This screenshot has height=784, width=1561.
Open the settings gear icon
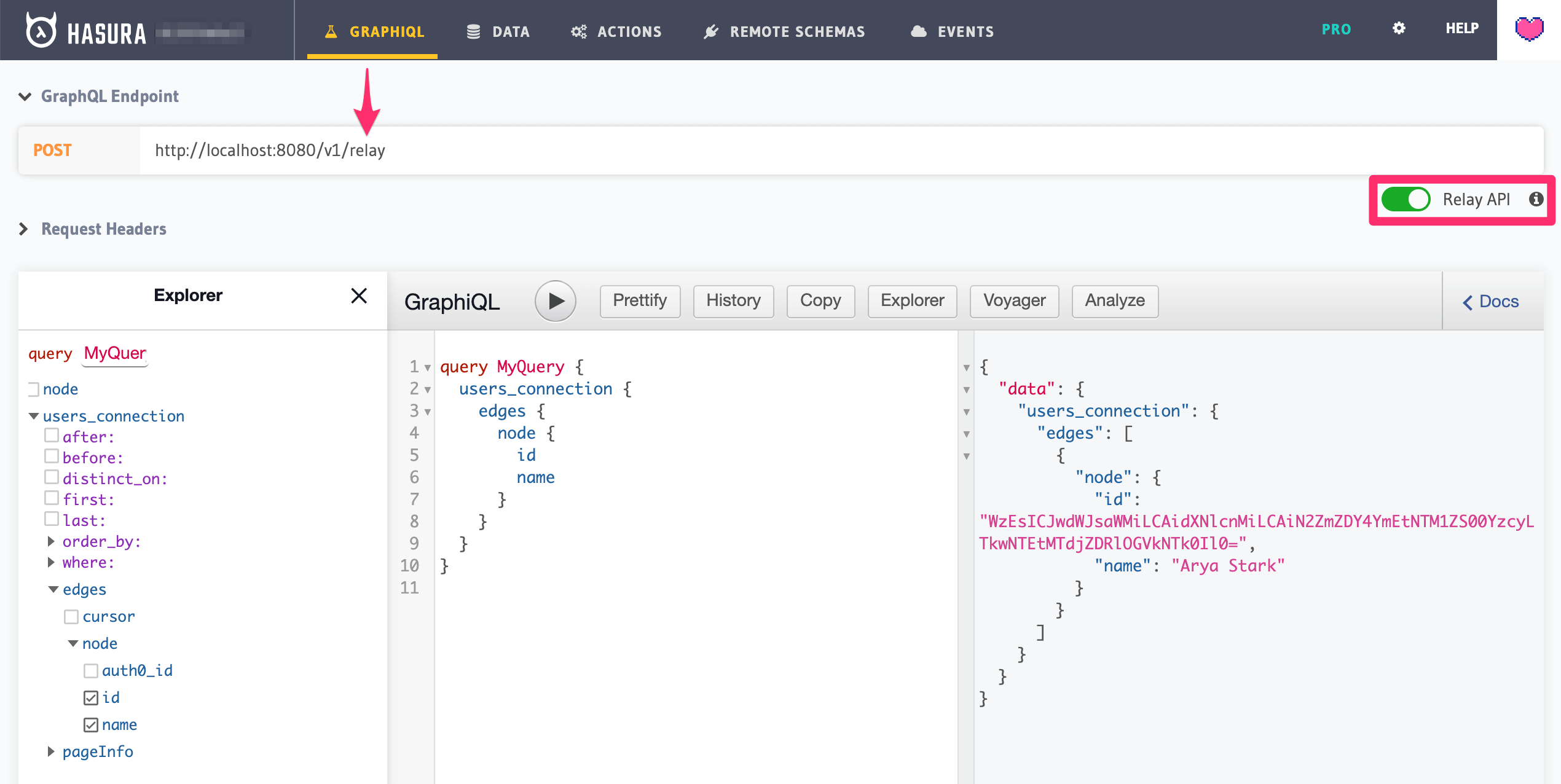tap(1399, 28)
